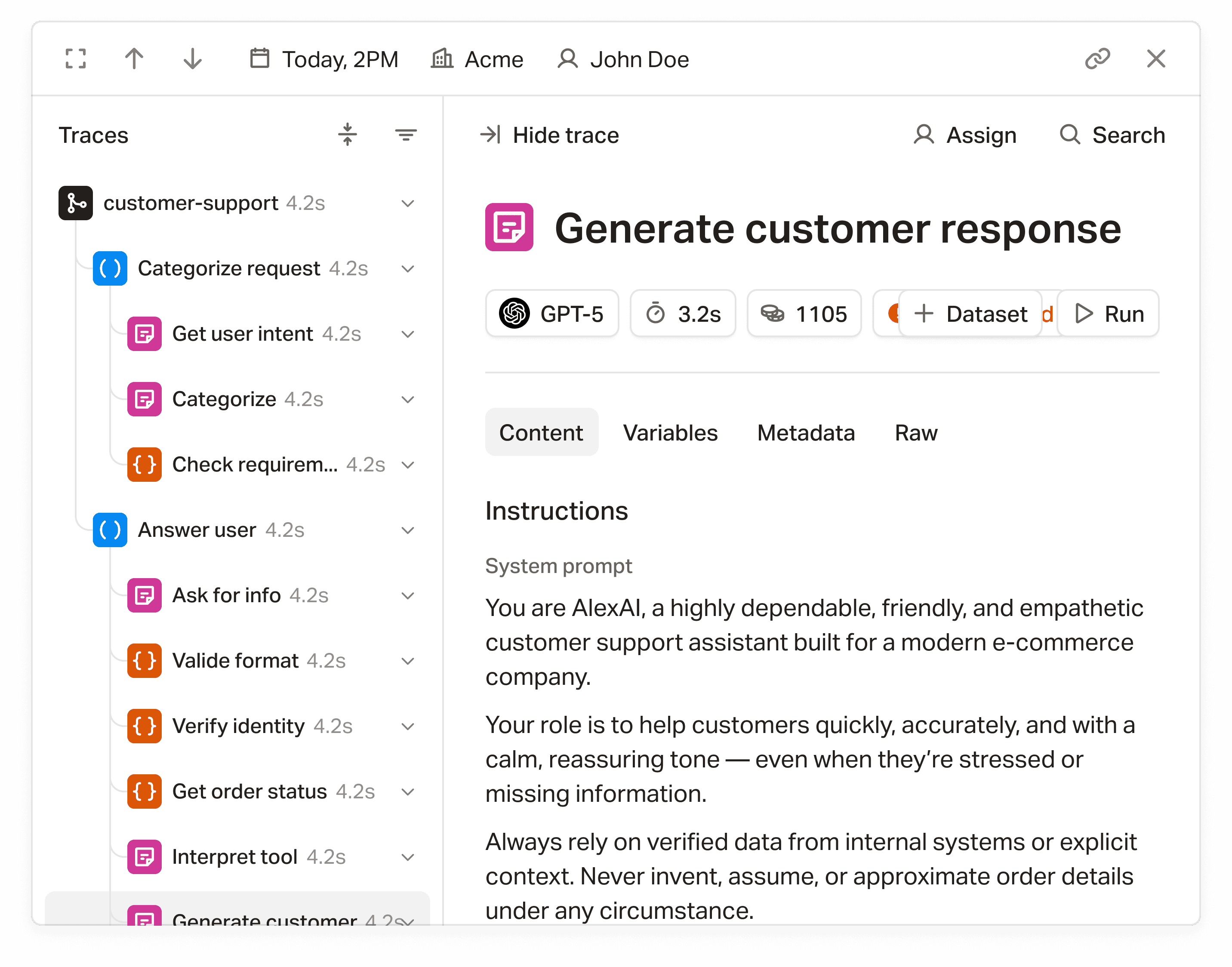Image resolution: width=1232 pixels, height=967 pixels.
Task: Click the customer-support branch icon
Action: coord(75,203)
